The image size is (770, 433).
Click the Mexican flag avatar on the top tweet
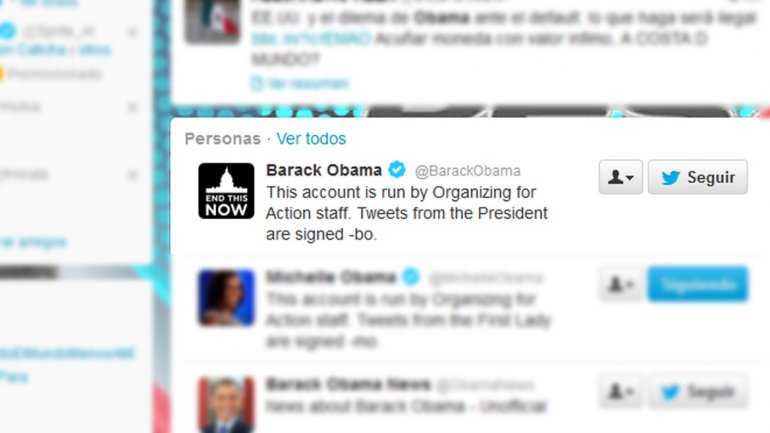pyautogui.click(x=213, y=20)
